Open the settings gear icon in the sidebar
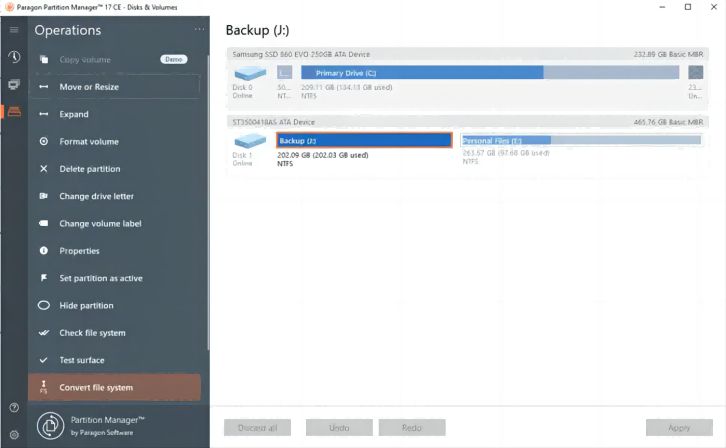Viewport: 726px width, 448px height. (14, 435)
